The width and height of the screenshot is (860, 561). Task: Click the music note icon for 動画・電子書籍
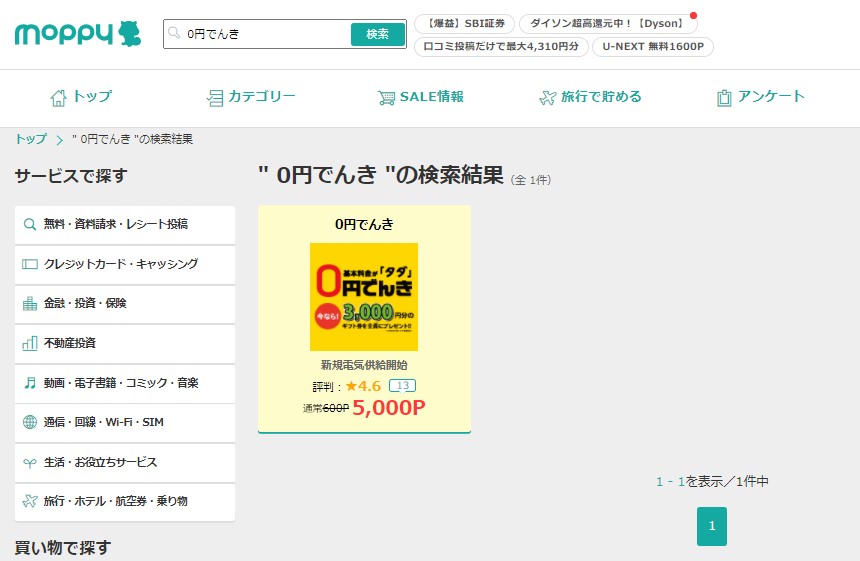point(30,383)
